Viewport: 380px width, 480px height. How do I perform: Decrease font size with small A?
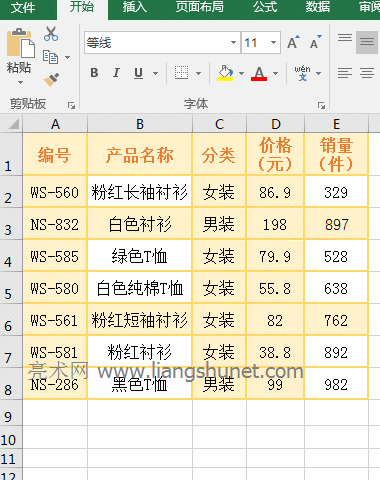[315, 42]
